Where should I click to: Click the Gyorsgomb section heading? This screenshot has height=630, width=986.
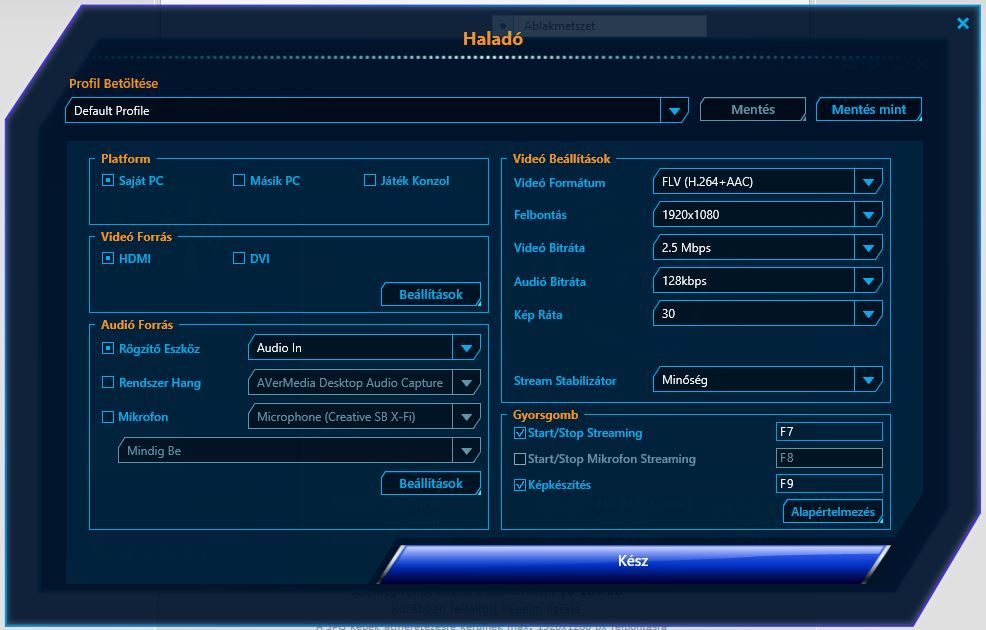[545, 415]
